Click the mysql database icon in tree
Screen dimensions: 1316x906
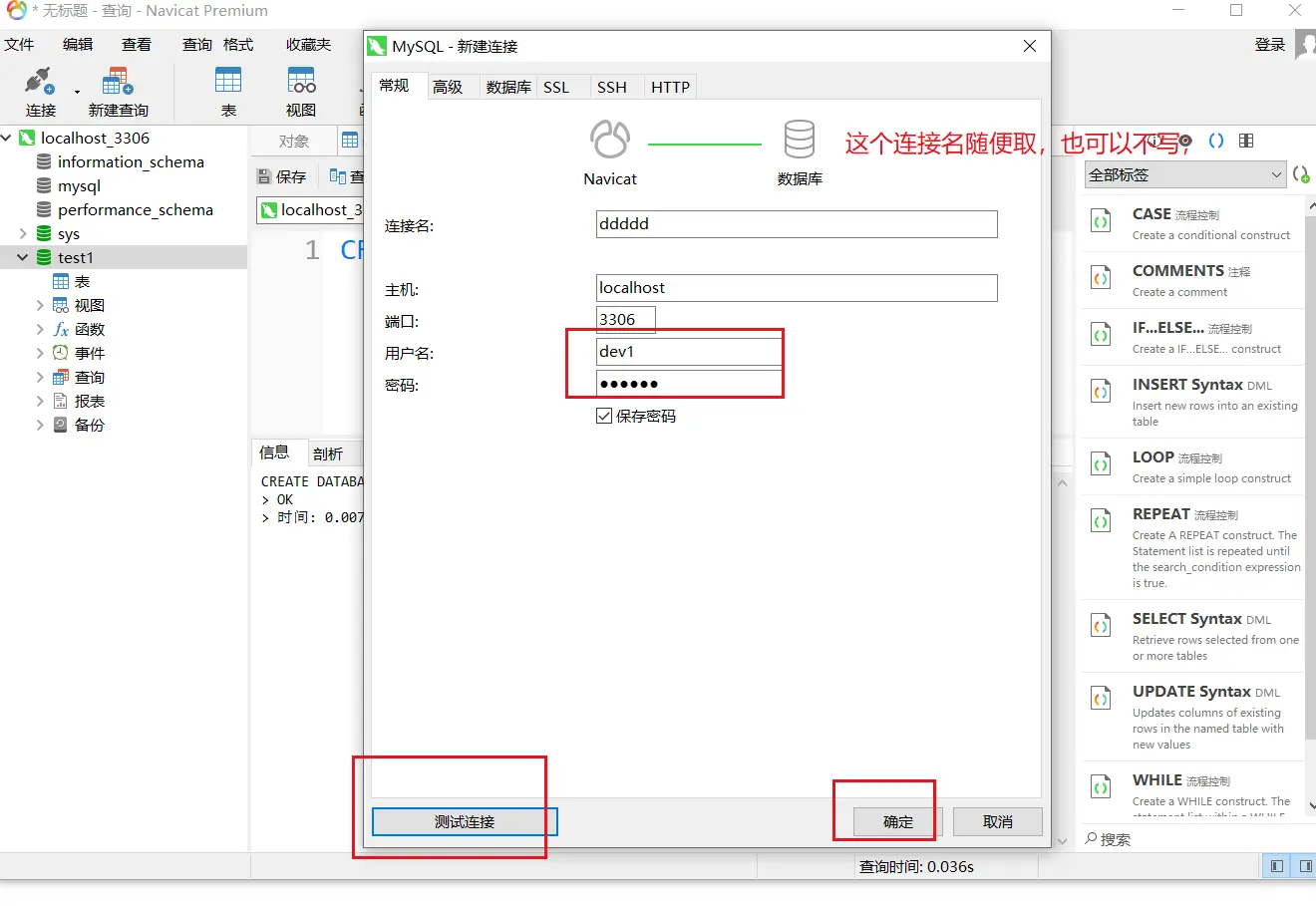pos(44,185)
